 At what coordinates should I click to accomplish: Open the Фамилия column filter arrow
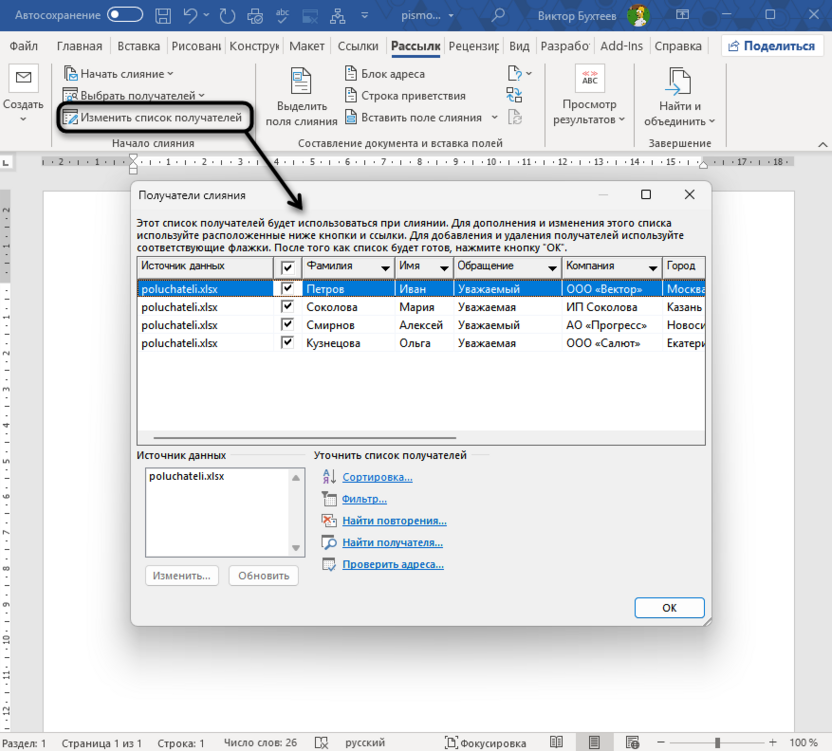pyautogui.click(x=386, y=269)
